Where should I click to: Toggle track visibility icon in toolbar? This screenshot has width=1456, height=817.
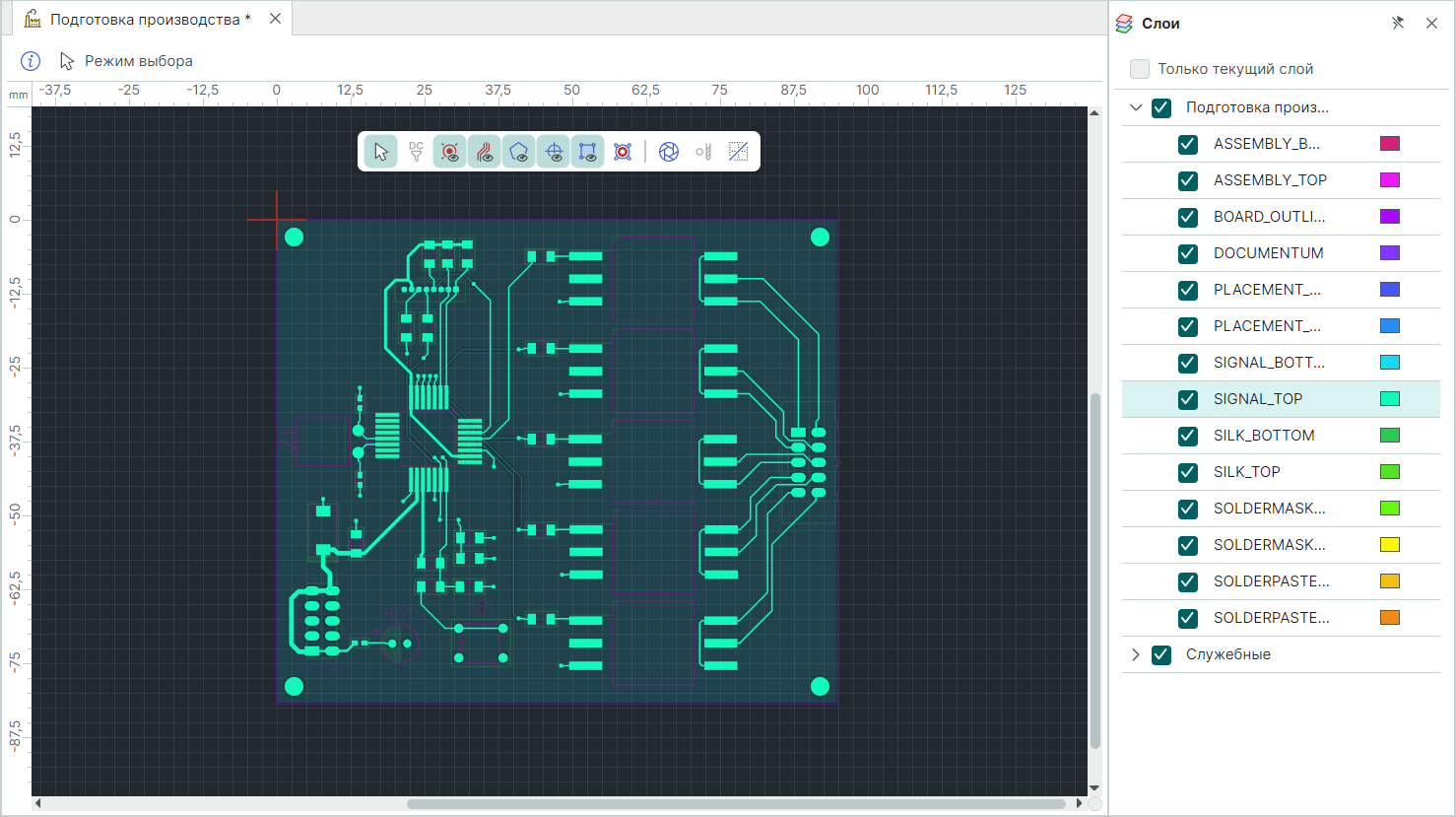485,152
